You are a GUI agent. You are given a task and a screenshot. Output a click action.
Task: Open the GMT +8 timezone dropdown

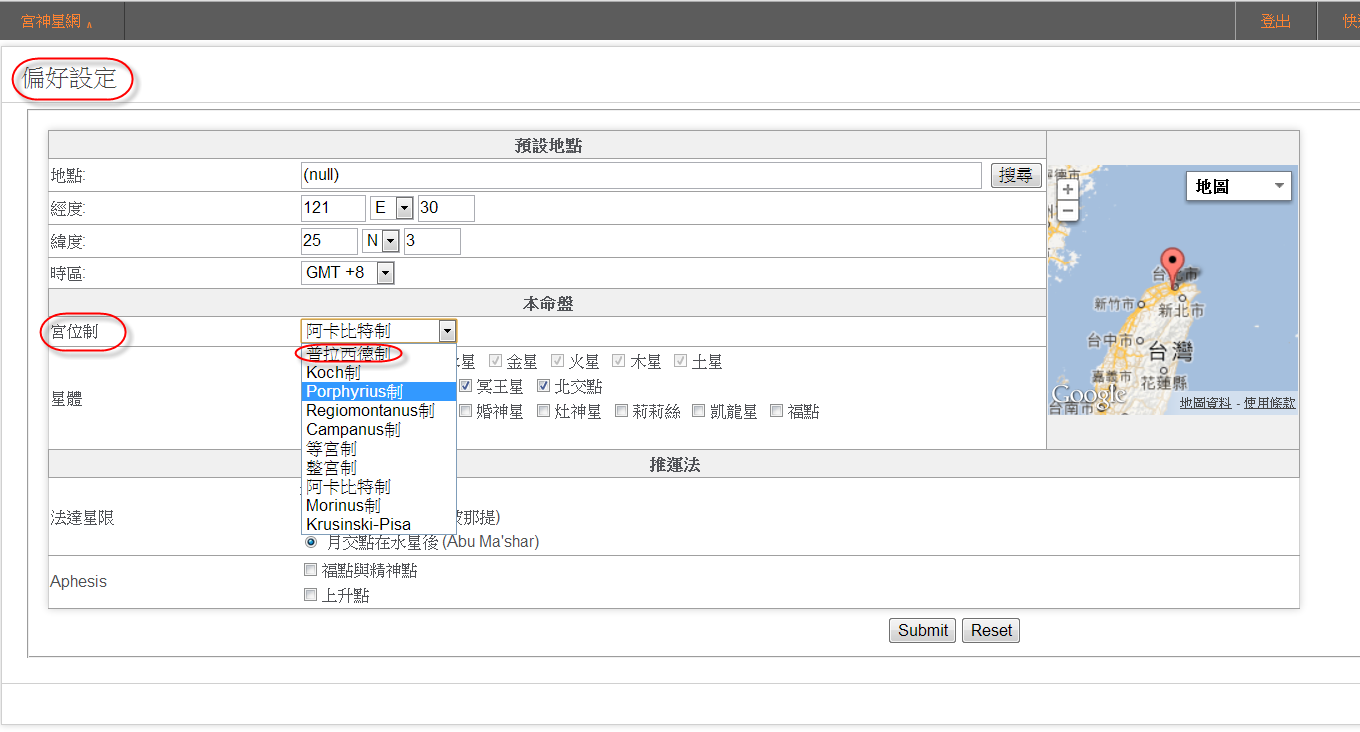pyautogui.click(x=385, y=273)
